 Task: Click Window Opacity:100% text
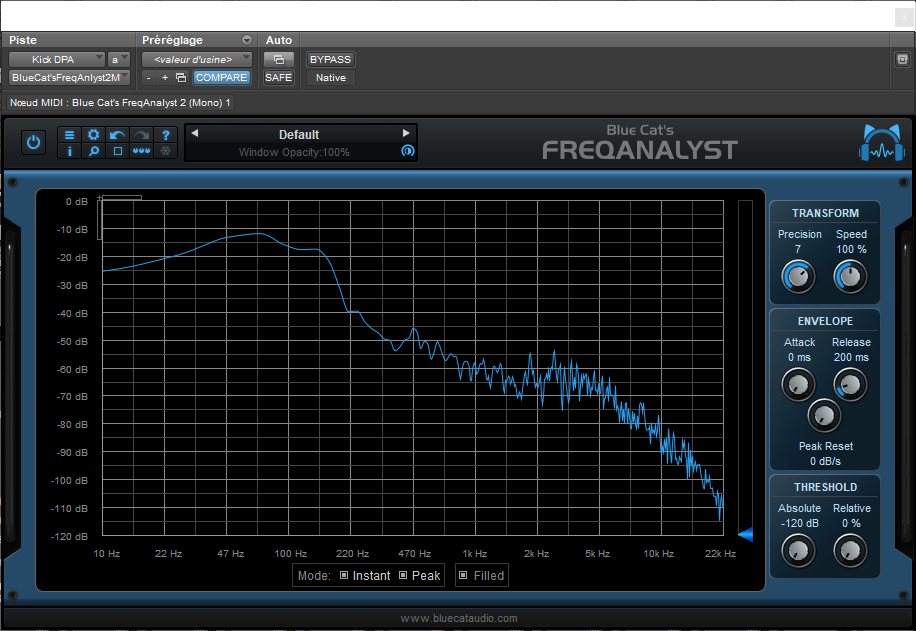[294, 152]
